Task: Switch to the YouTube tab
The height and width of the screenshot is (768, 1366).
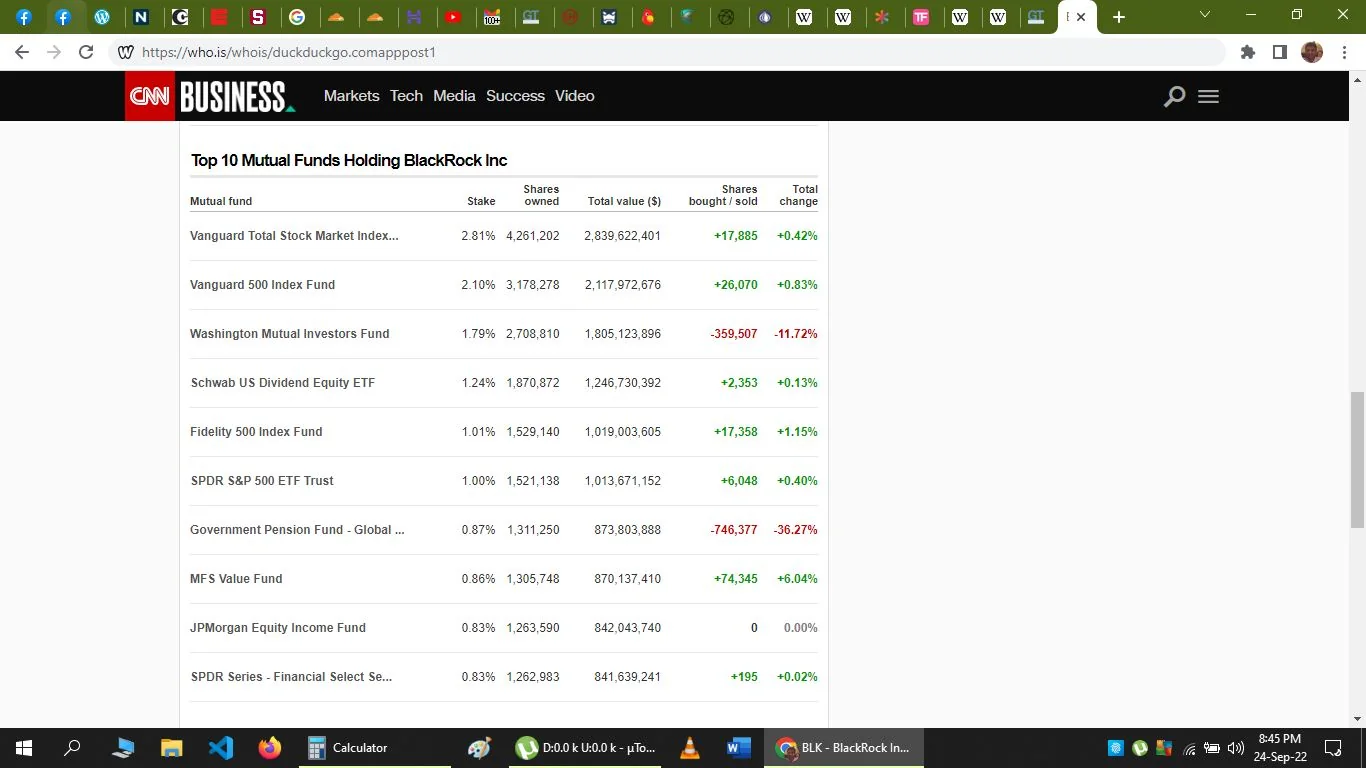Action: pyautogui.click(x=453, y=17)
